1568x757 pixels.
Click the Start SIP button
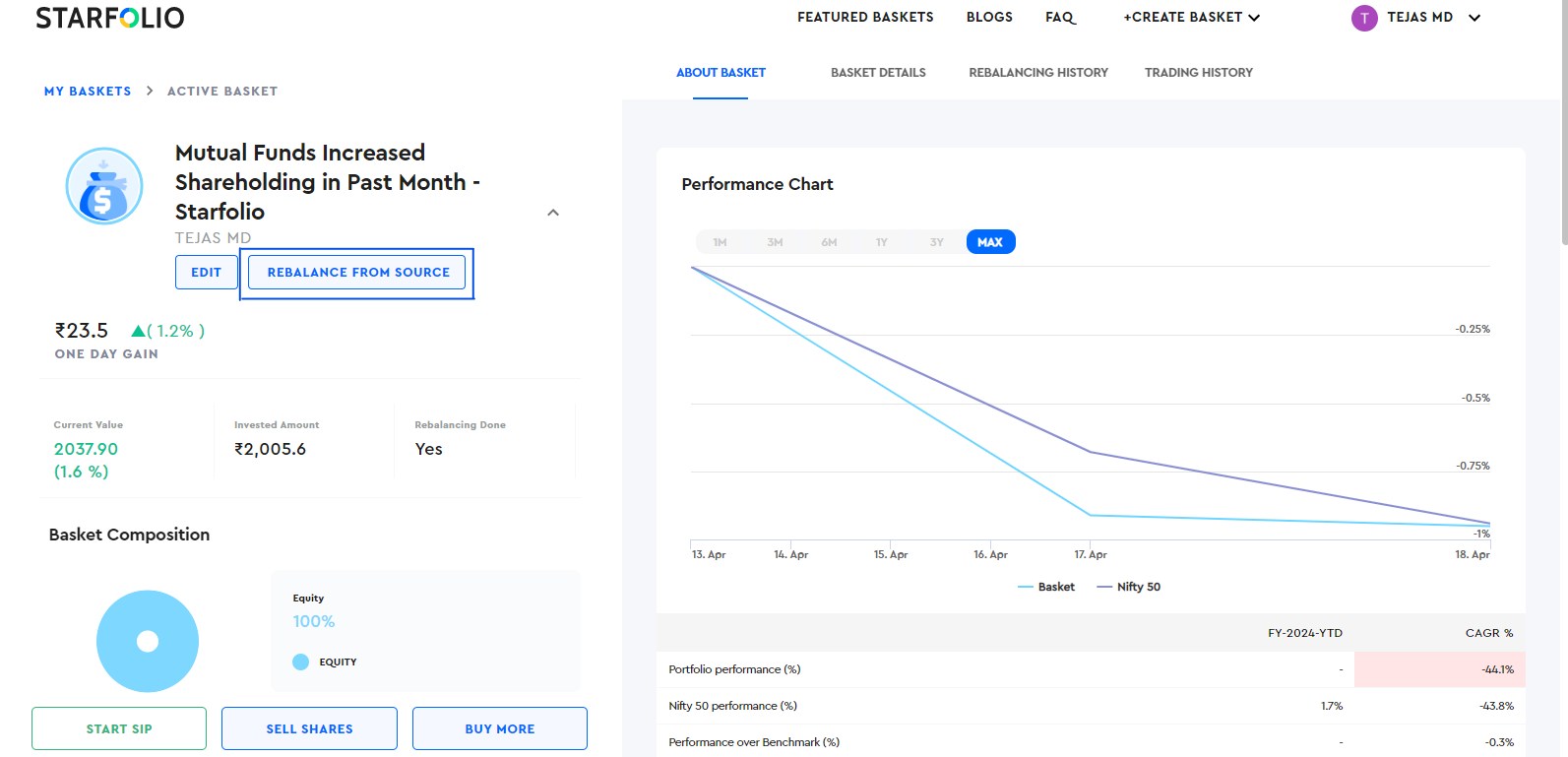(119, 728)
